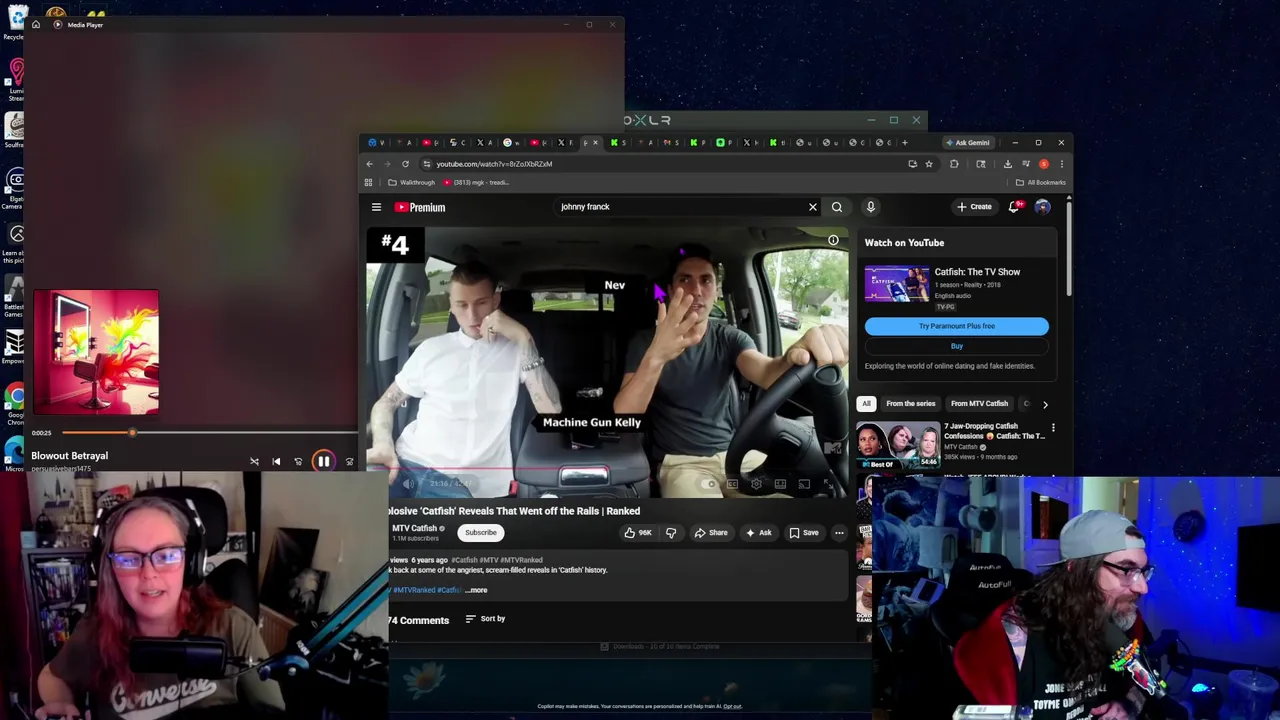
Task: Open the YouTube guide hamburger menu
Action: point(376,207)
